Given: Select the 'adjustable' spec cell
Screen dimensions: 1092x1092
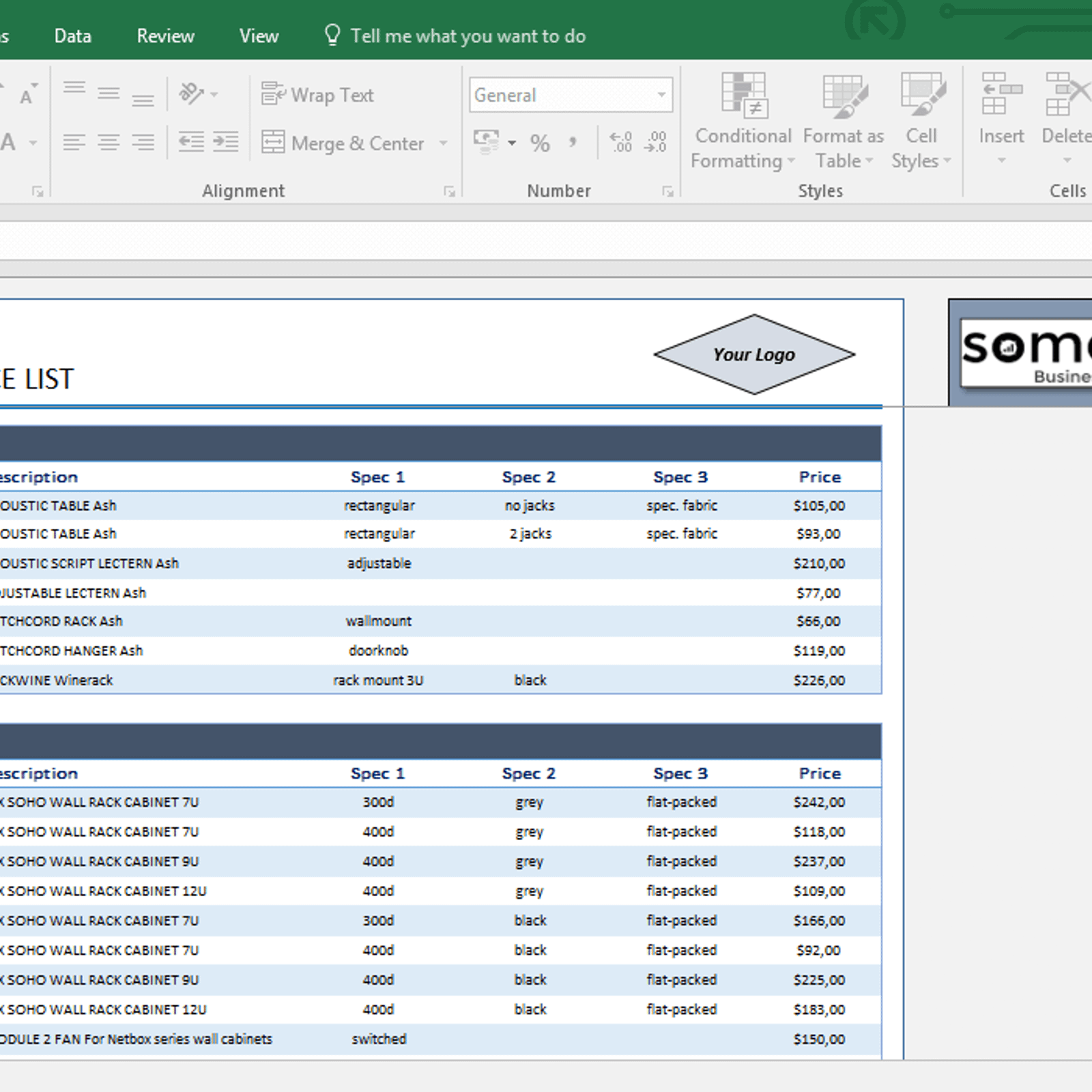Looking at the screenshot, I should click(379, 564).
